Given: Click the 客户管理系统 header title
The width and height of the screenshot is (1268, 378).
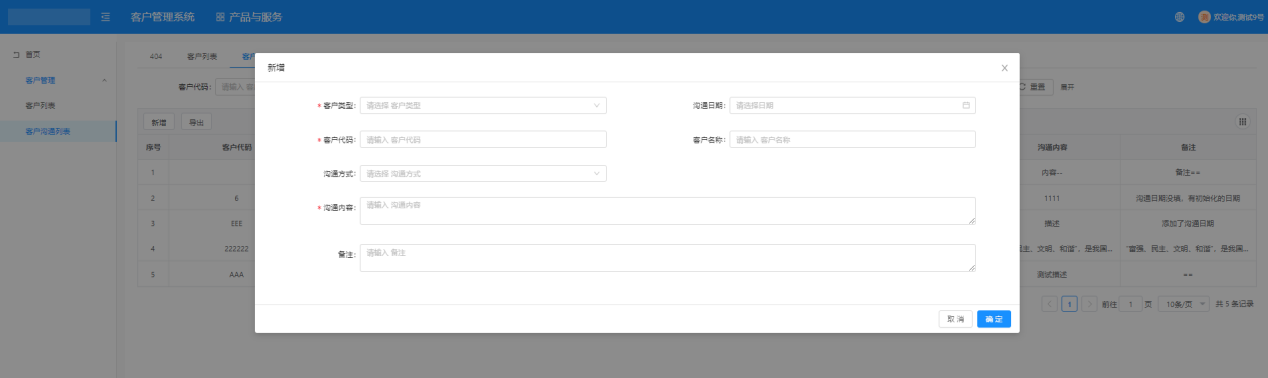Looking at the screenshot, I should (163, 17).
